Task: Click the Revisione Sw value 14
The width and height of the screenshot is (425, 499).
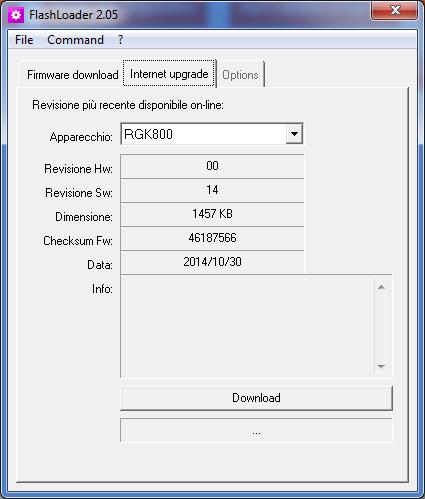Action: tap(212, 190)
